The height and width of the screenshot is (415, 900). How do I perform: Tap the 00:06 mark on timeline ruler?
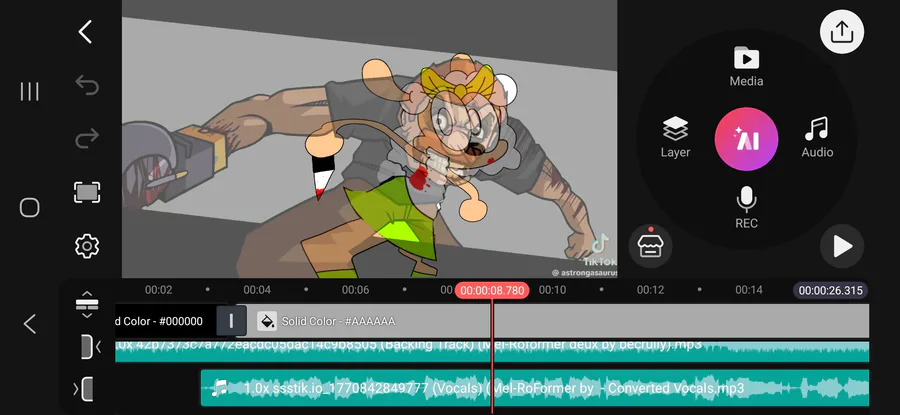pyautogui.click(x=355, y=290)
